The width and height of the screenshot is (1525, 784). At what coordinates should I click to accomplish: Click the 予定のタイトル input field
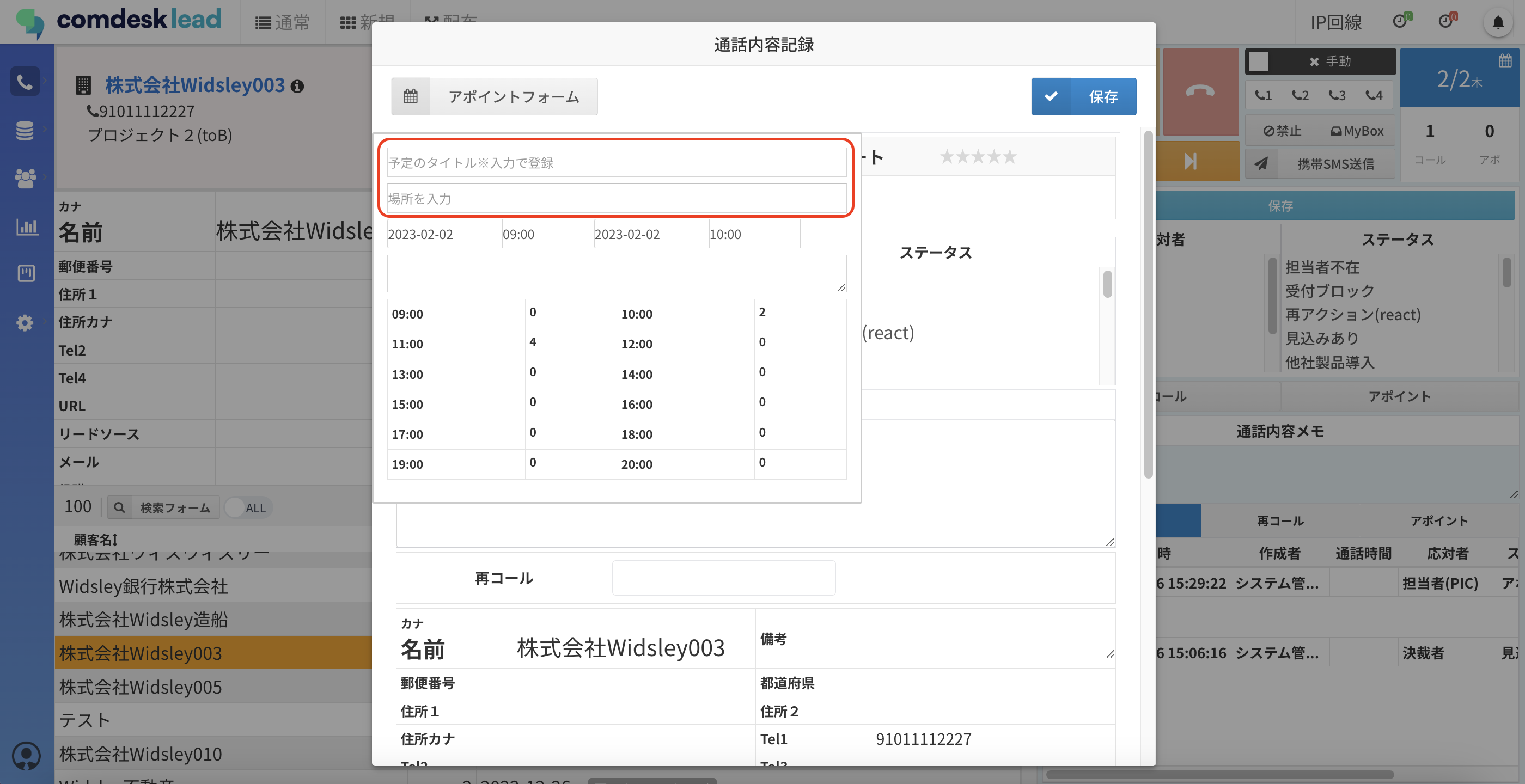click(x=617, y=163)
